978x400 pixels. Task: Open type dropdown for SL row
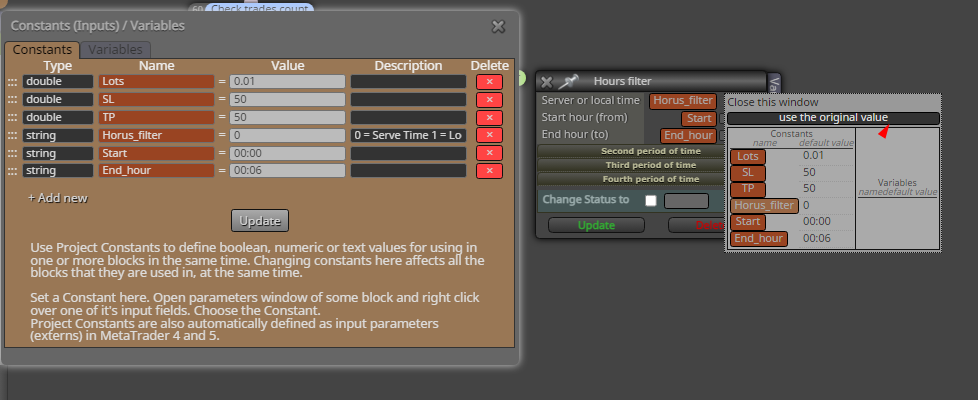click(x=57, y=100)
